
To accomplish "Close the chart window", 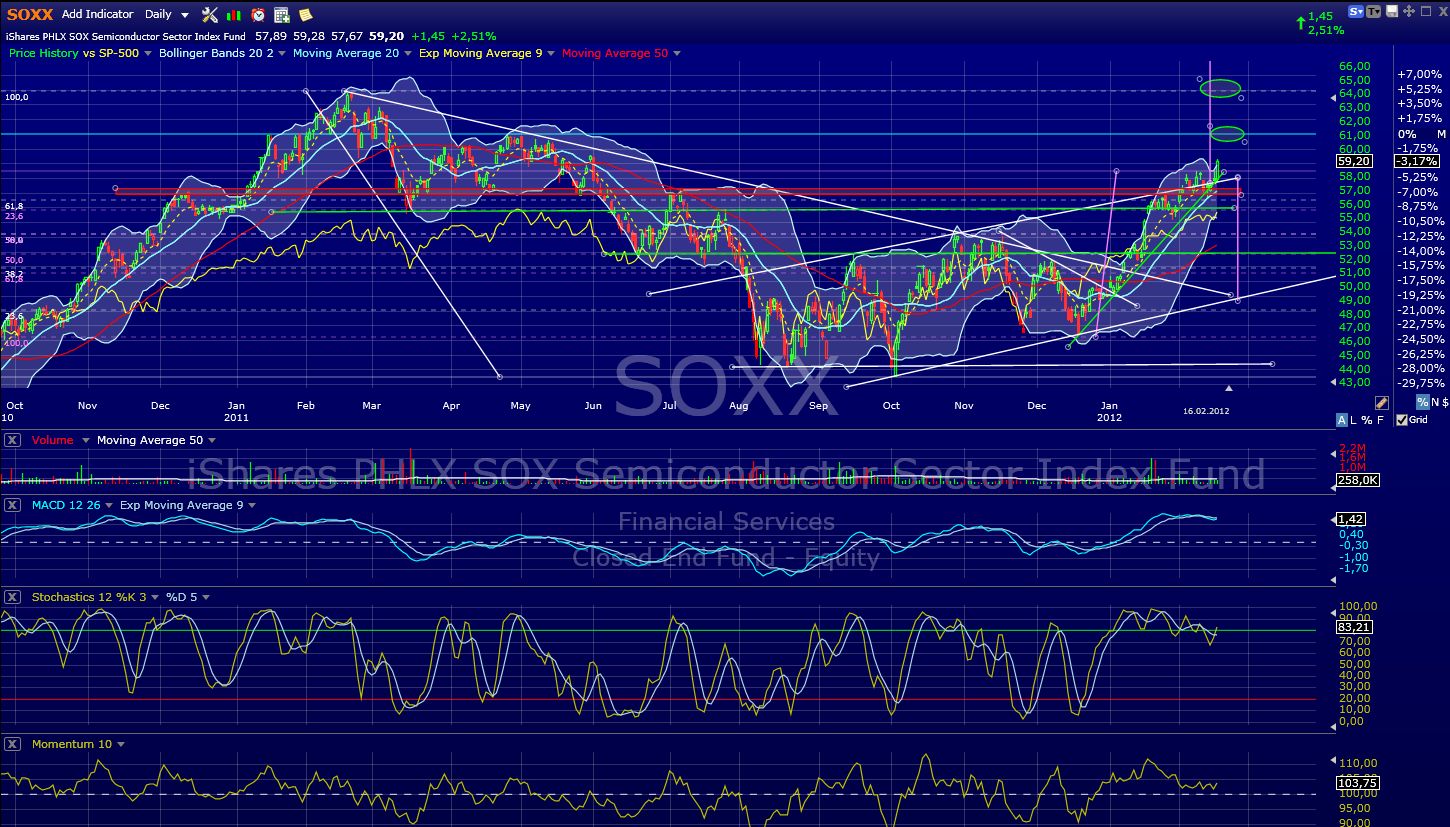I will pyautogui.click(x=1441, y=11).
